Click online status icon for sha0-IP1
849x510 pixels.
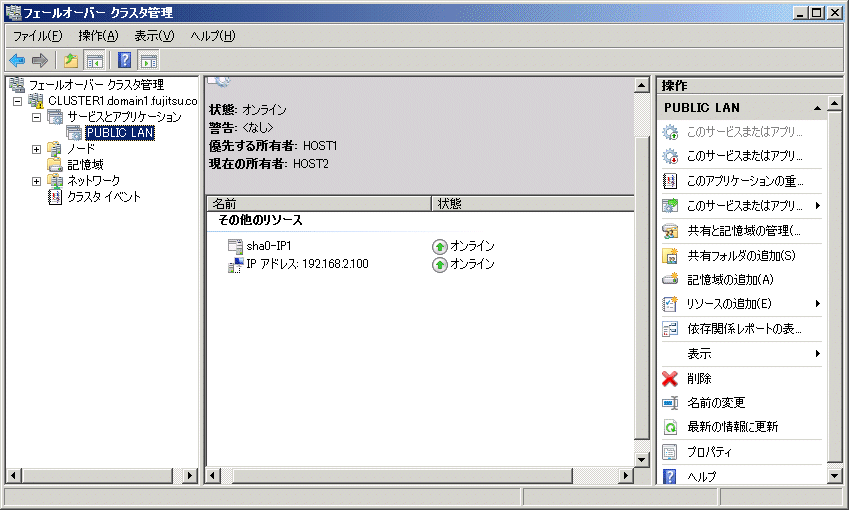[x=440, y=247]
